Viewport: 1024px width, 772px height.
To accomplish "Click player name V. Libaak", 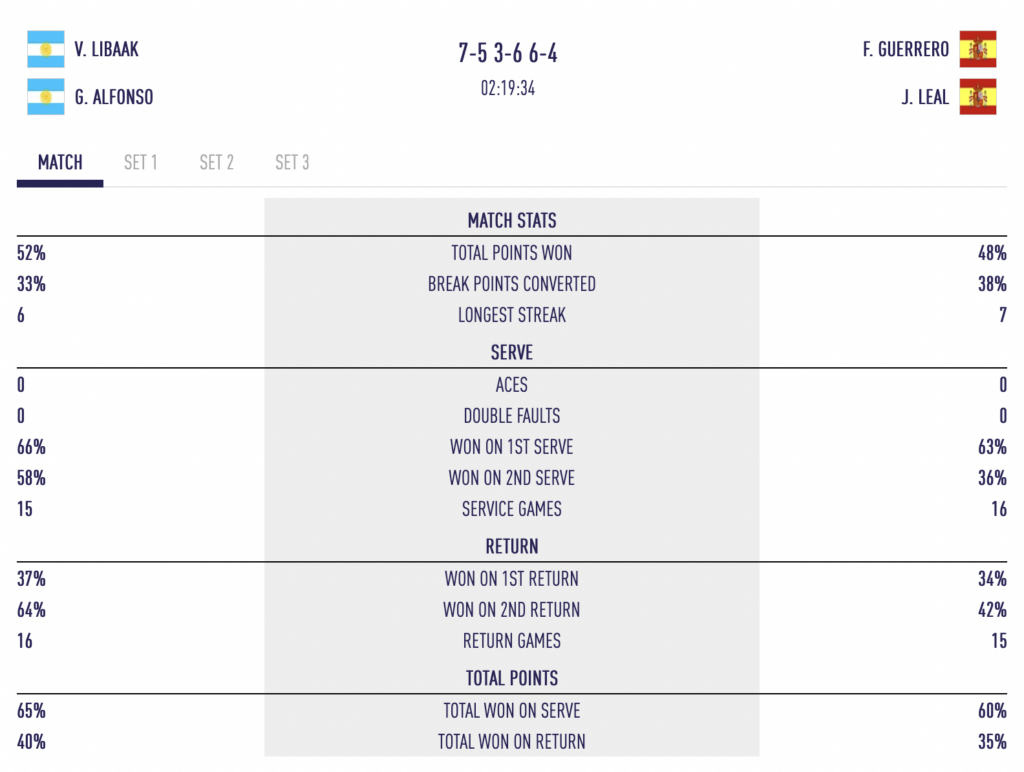I will pos(106,50).
